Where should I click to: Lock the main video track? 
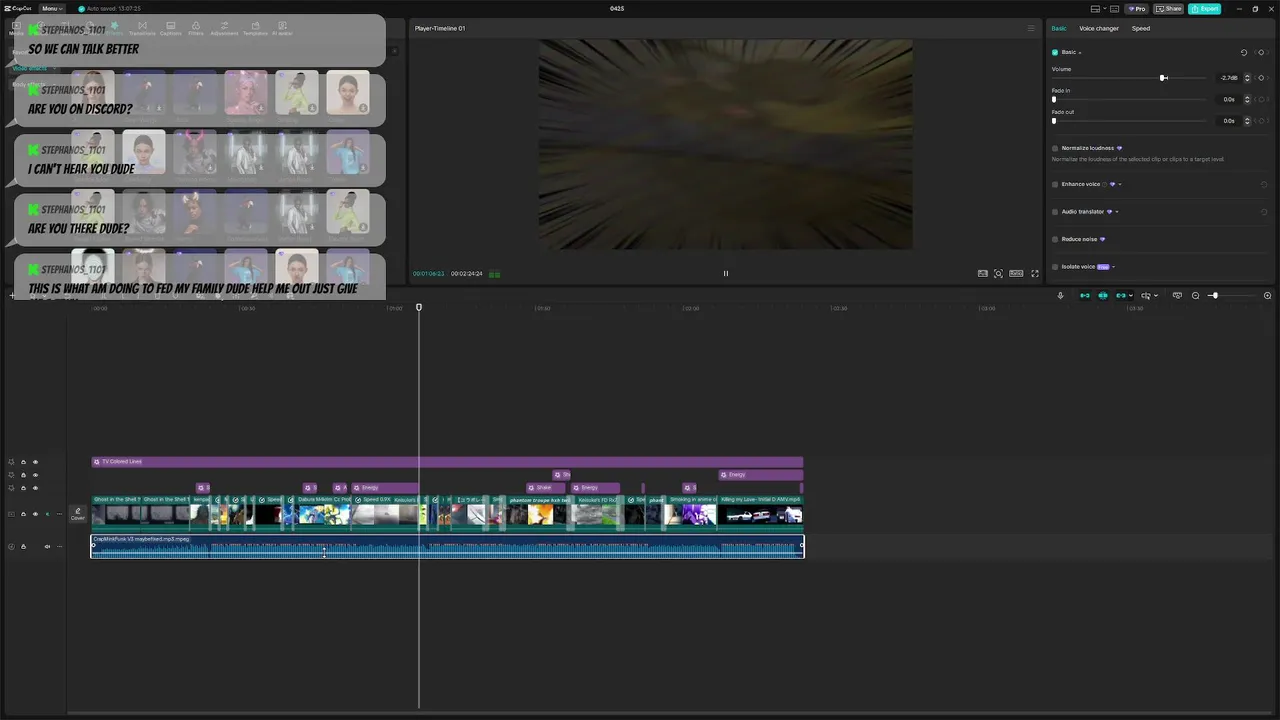pyautogui.click(x=23, y=514)
